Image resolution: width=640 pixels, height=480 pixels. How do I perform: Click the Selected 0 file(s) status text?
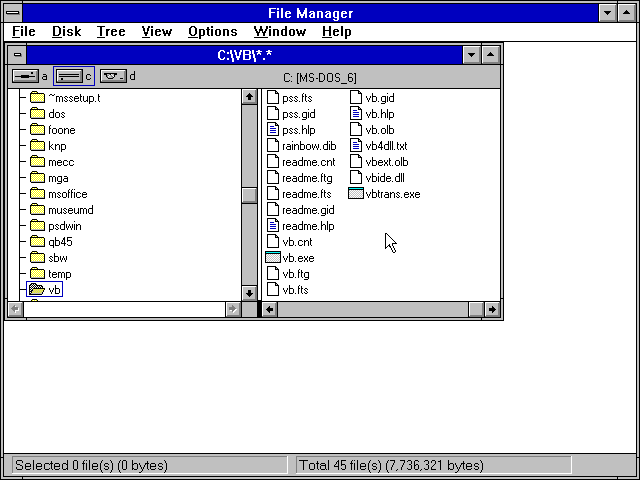point(91,465)
